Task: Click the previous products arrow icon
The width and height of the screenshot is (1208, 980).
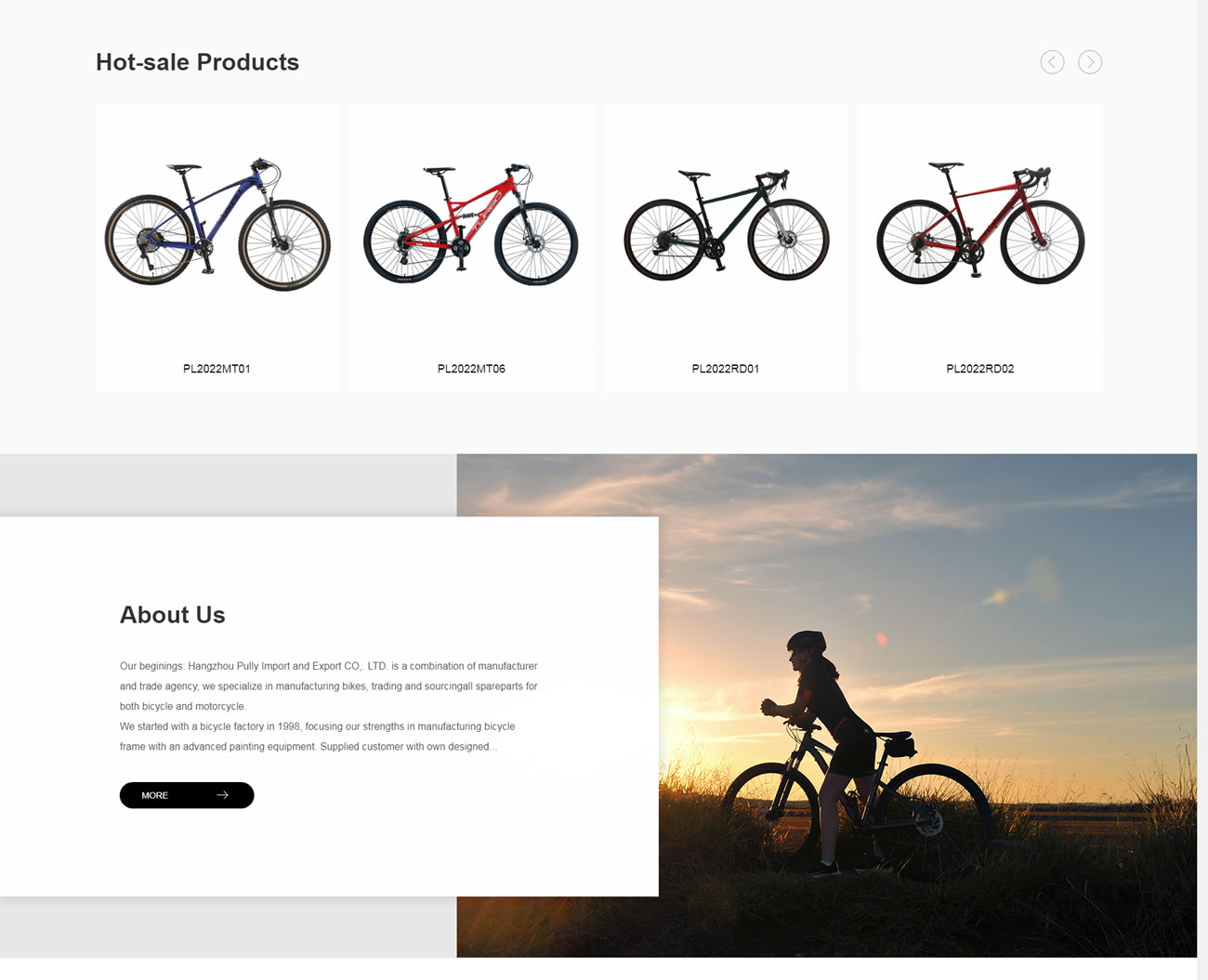Action: coord(1052,62)
